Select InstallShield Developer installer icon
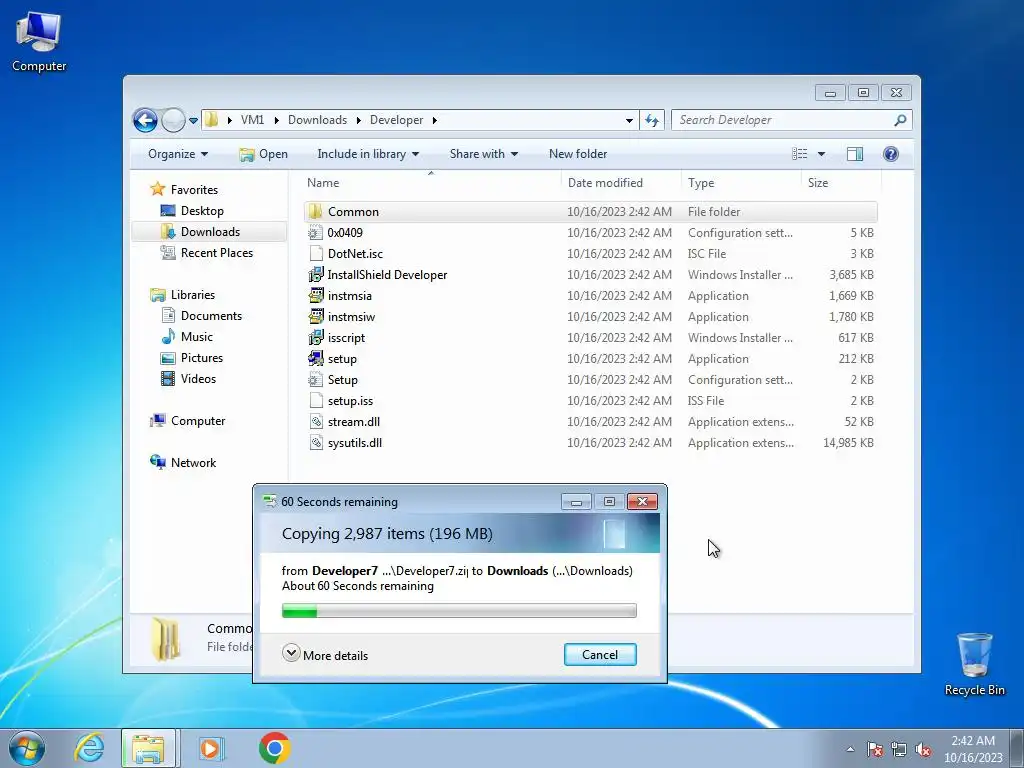Viewport: 1024px width, 768px height. pyautogui.click(x=315, y=274)
